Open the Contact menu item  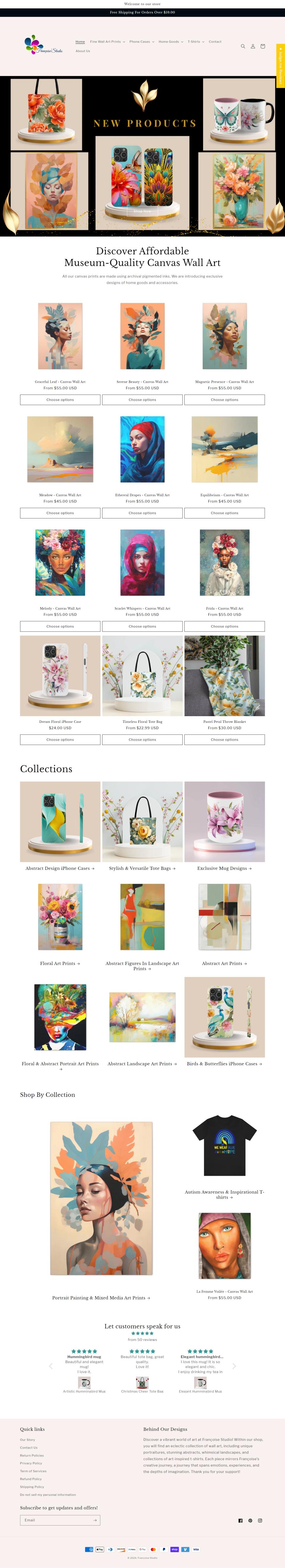tap(215, 41)
